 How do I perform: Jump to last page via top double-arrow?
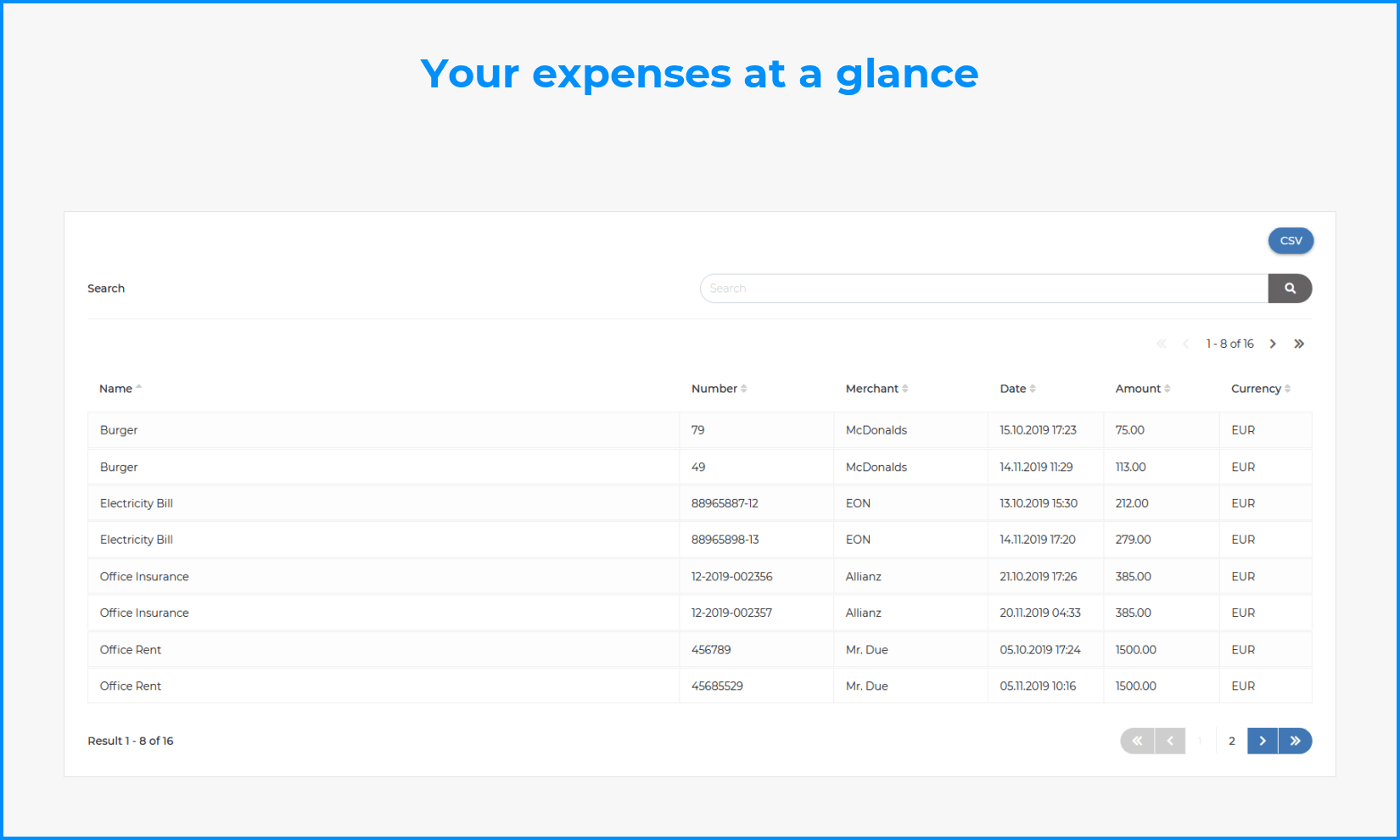pos(1299,344)
